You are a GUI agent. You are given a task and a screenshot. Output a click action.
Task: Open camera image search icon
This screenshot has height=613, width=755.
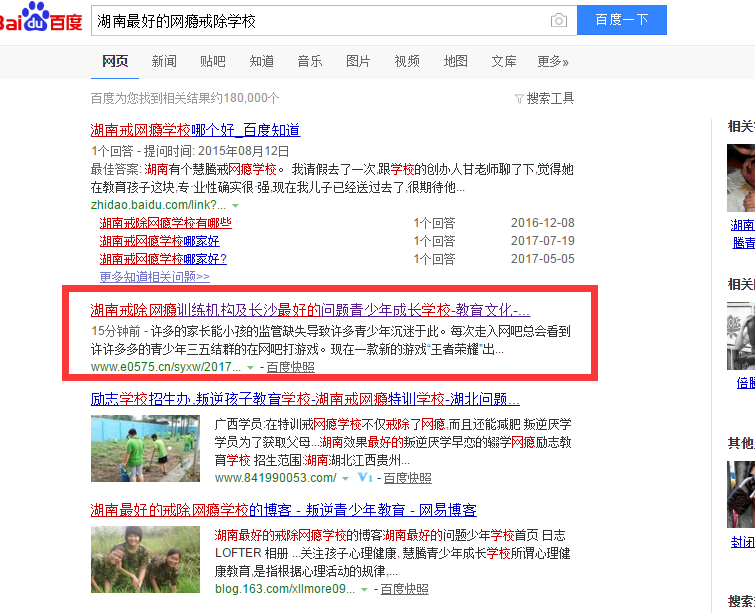click(559, 20)
